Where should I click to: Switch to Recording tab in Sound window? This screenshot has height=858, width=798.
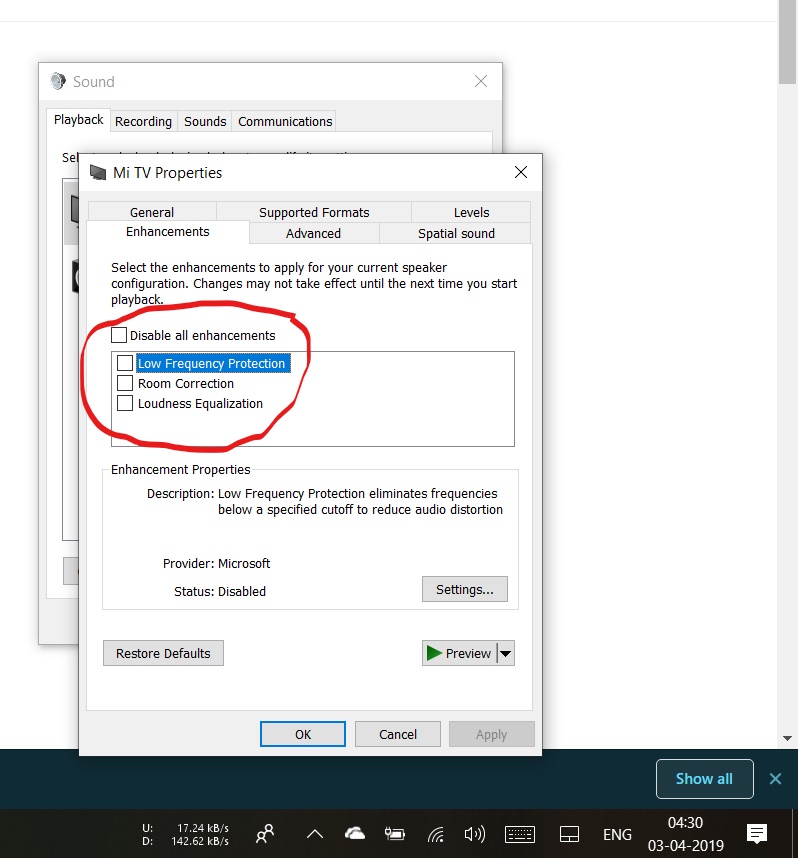coord(143,121)
